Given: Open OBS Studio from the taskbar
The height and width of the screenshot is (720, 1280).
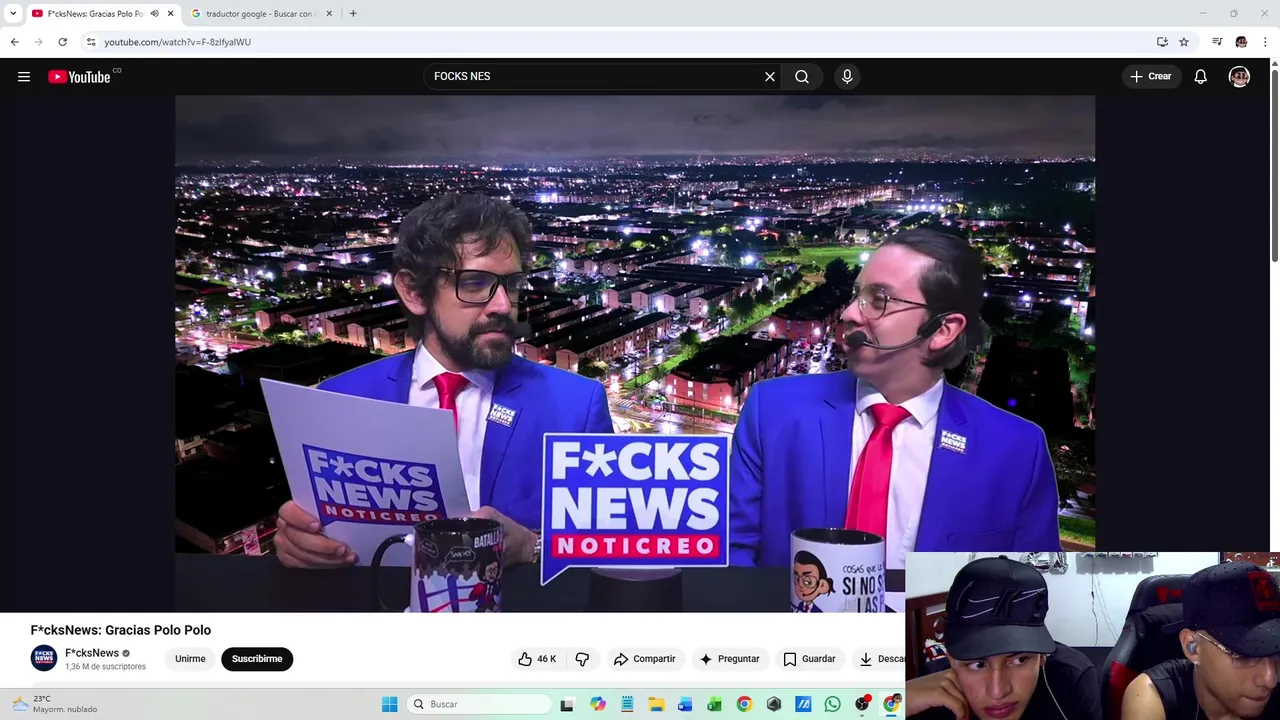Looking at the screenshot, I should pyautogui.click(x=862, y=704).
